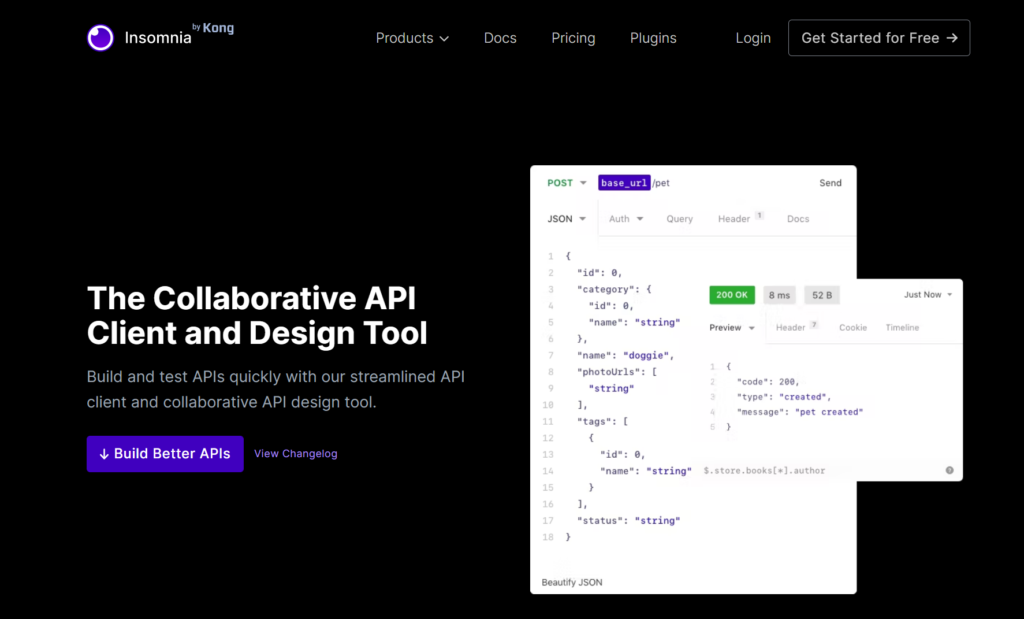This screenshot has width=1024, height=619.
Task: Open the Just Now history dropdown
Action: tap(928, 294)
